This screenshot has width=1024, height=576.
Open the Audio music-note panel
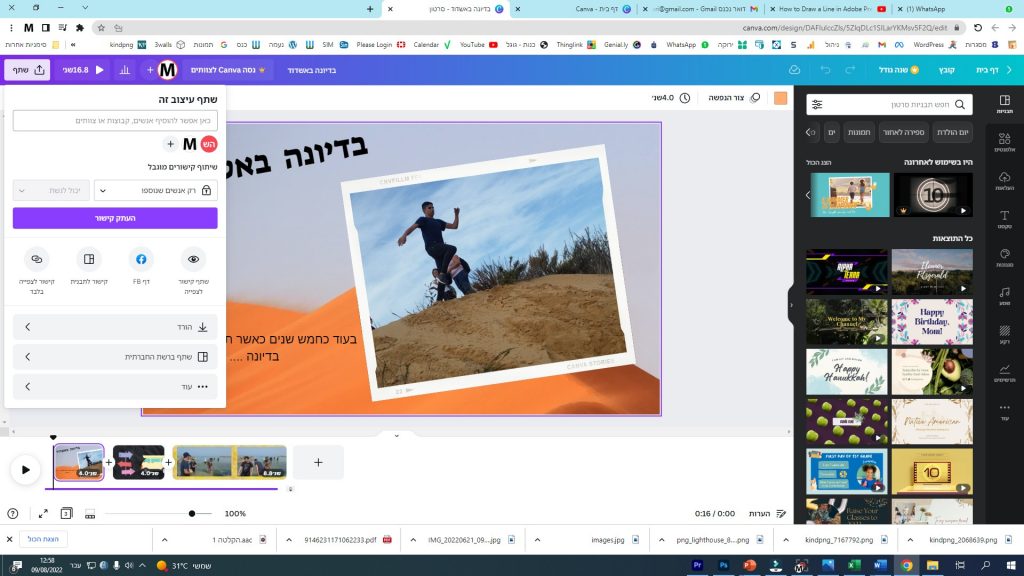coord(1004,296)
